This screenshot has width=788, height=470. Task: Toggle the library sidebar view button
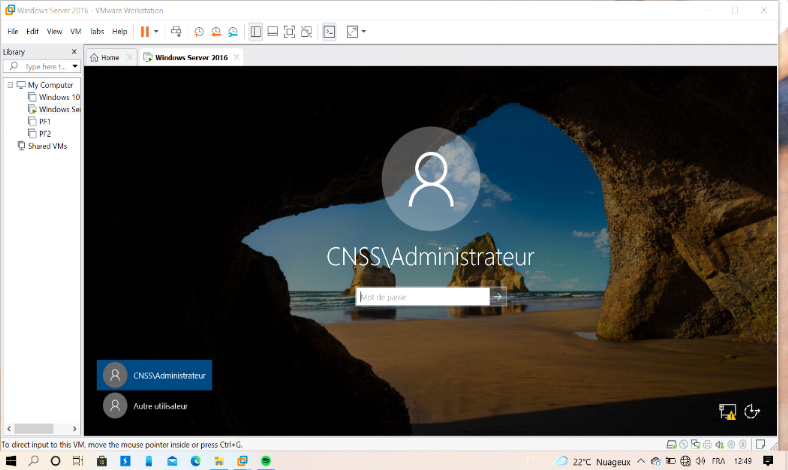point(256,32)
